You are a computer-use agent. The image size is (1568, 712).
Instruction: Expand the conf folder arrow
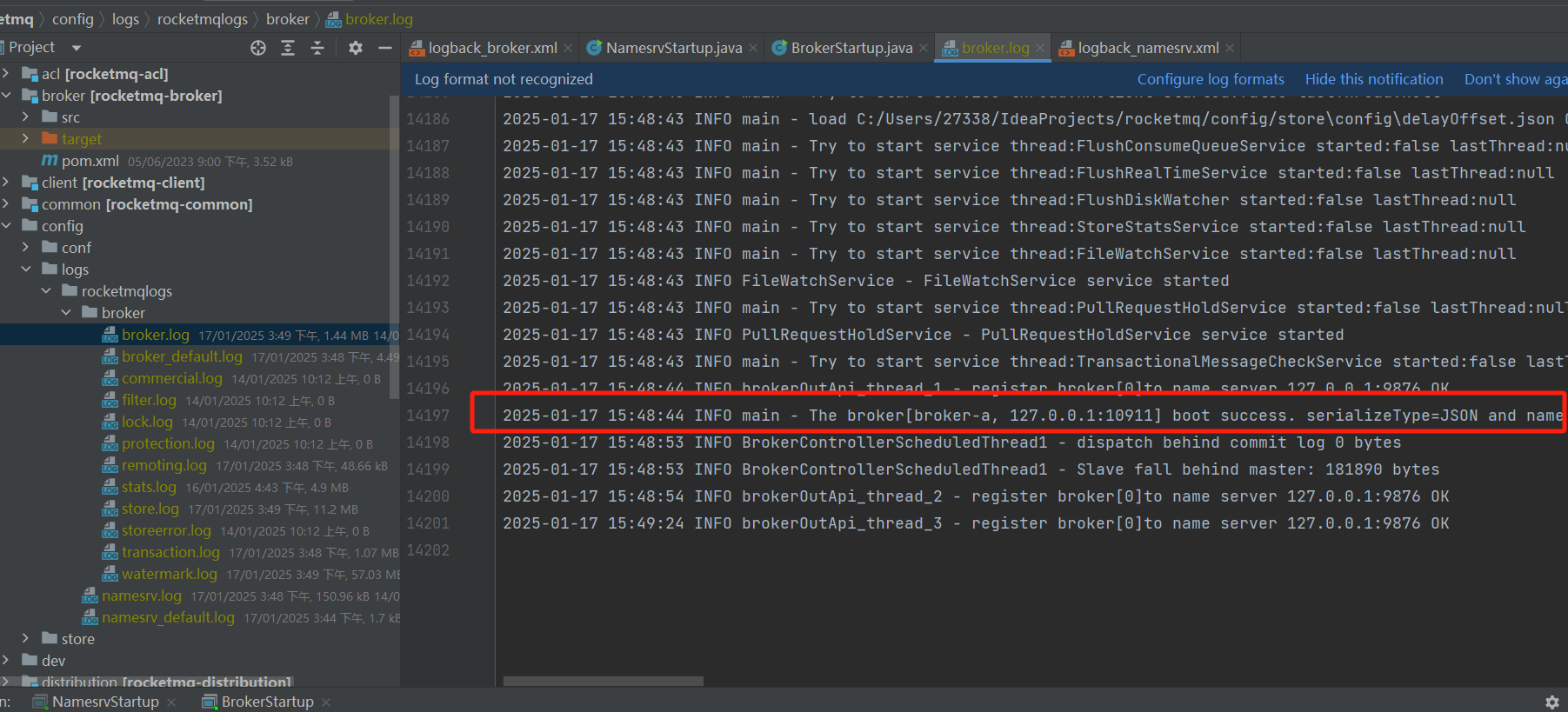tap(25, 248)
